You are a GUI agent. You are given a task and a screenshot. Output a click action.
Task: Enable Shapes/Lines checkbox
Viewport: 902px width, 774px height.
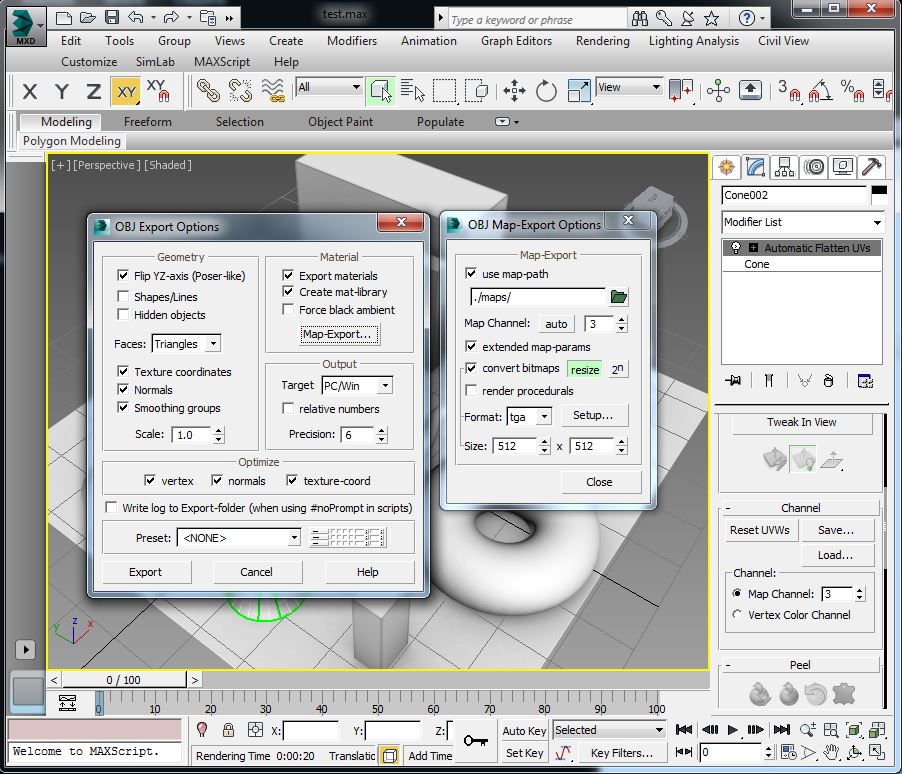(123, 296)
